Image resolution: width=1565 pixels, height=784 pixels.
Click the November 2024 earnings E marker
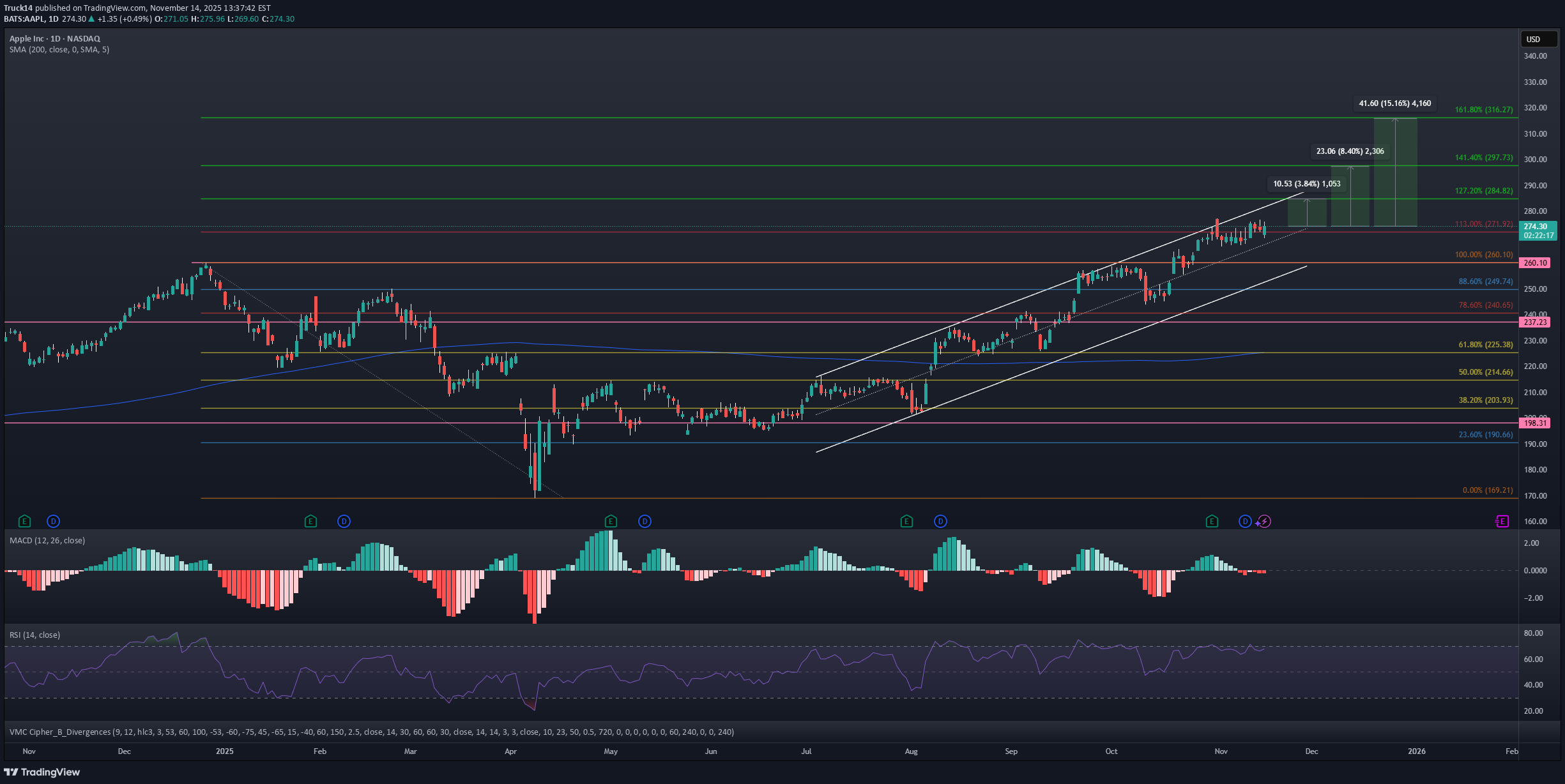point(24,522)
